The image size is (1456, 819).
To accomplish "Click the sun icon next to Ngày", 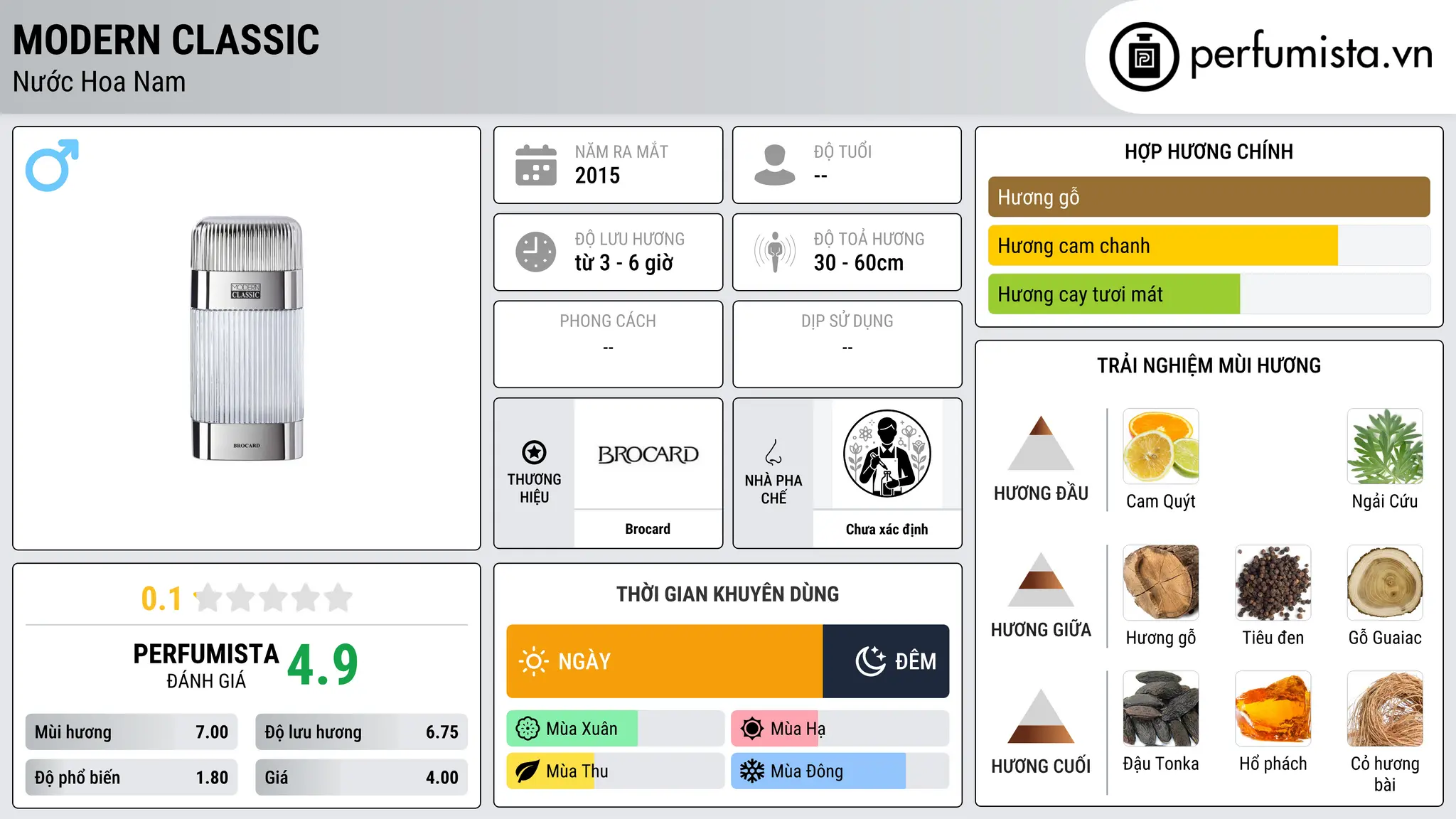I will (533, 661).
